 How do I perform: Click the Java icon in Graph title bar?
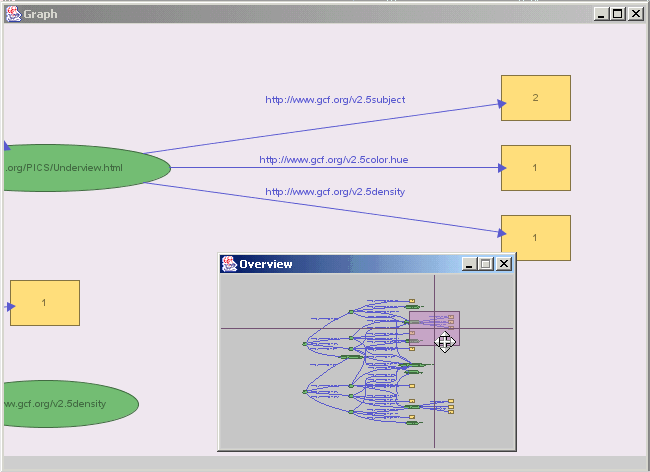13,14
